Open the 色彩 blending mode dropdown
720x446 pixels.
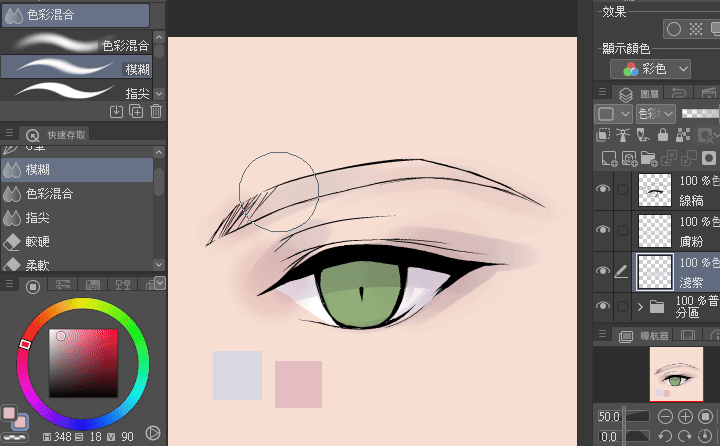click(x=655, y=113)
